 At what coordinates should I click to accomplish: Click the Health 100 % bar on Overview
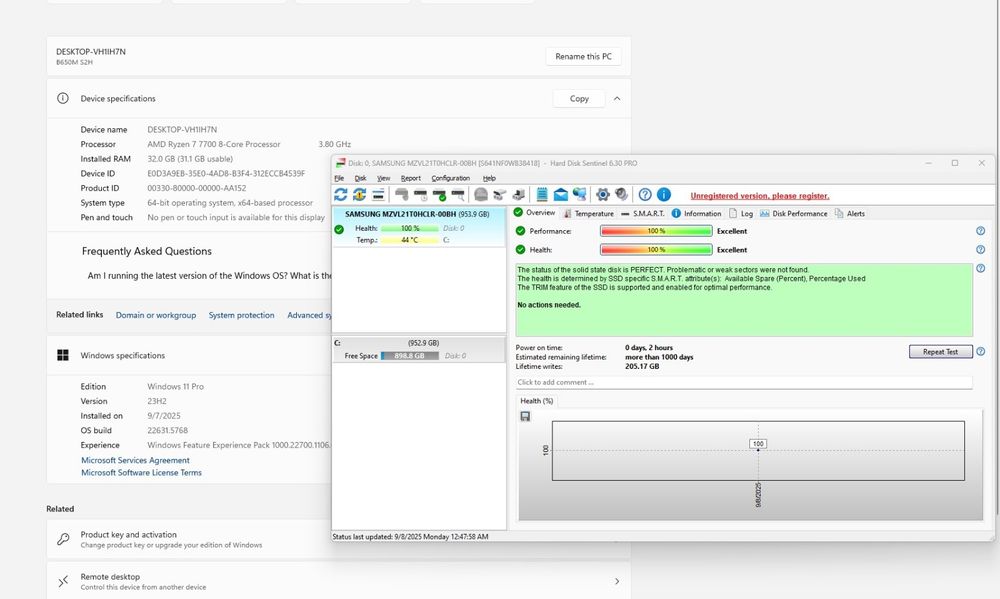656,249
